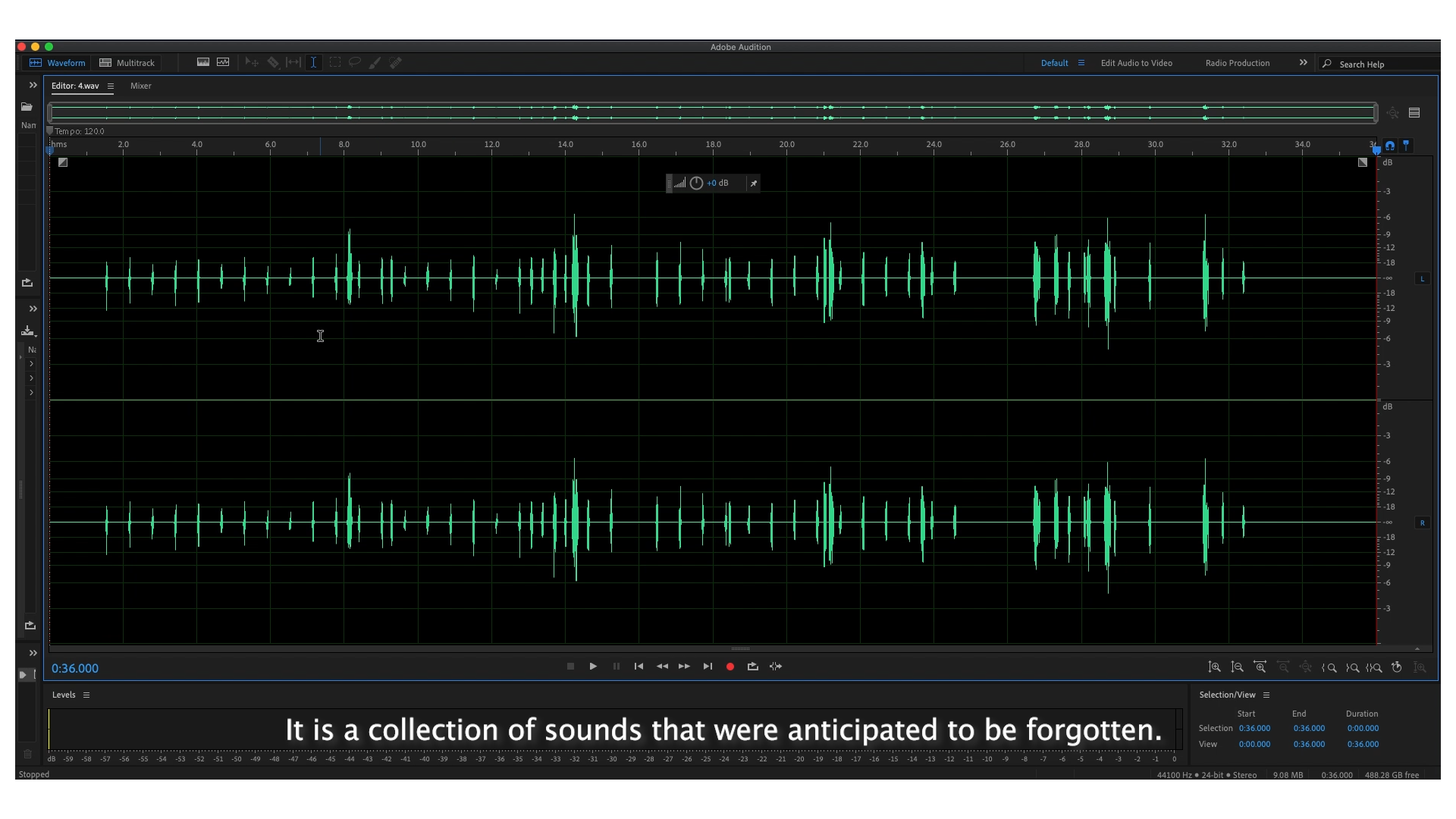The width and height of the screenshot is (1456, 819).
Task: Expand the workspace overflow chevrons
Action: click(x=1303, y=63)
